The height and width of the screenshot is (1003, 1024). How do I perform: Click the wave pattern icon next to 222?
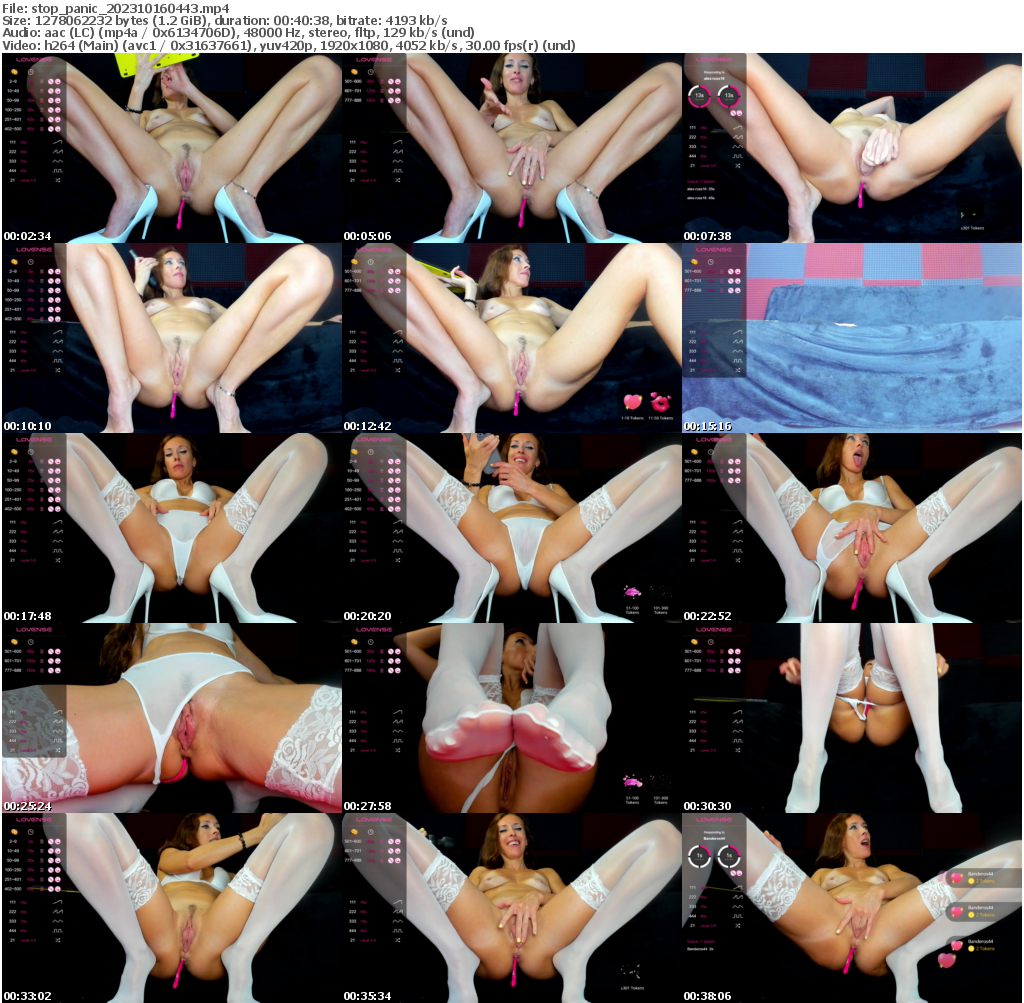pos(57,151)
